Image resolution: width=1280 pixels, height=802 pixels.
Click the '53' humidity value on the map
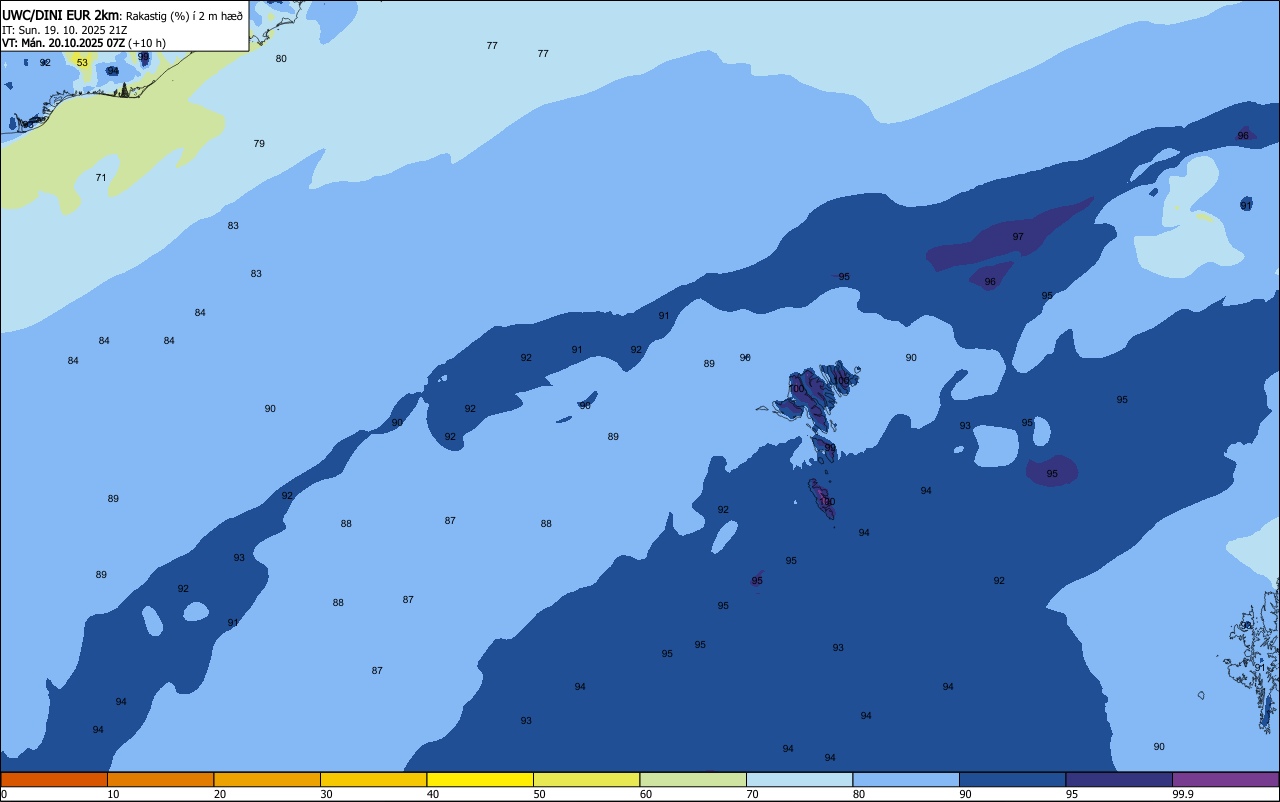click(x=82, y=63)
